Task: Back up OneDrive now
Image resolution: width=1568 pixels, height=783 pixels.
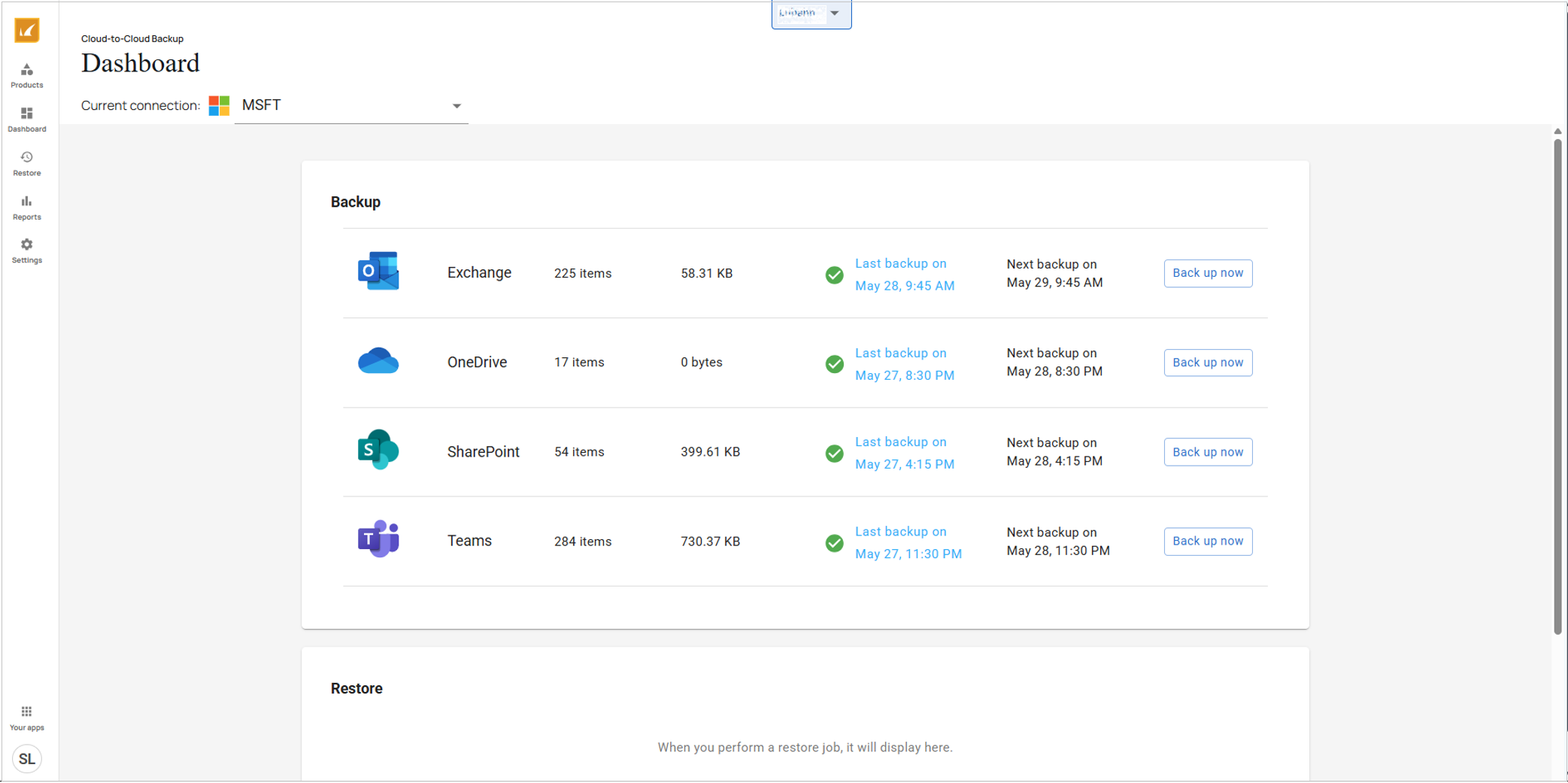Action: coord(1208,363)
